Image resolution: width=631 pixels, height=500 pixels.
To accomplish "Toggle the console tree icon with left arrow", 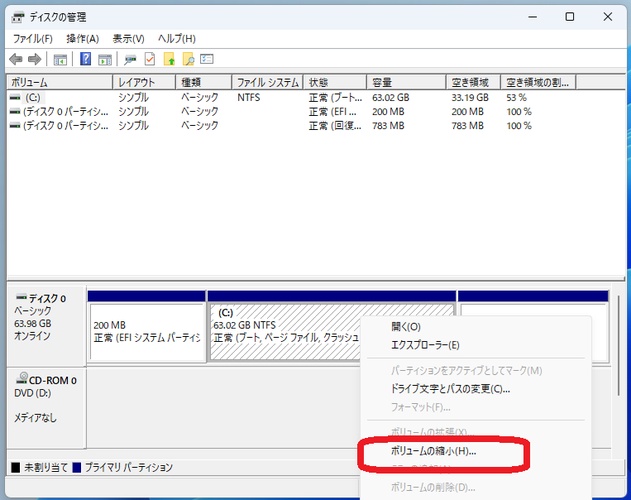I will coord(60,60).
